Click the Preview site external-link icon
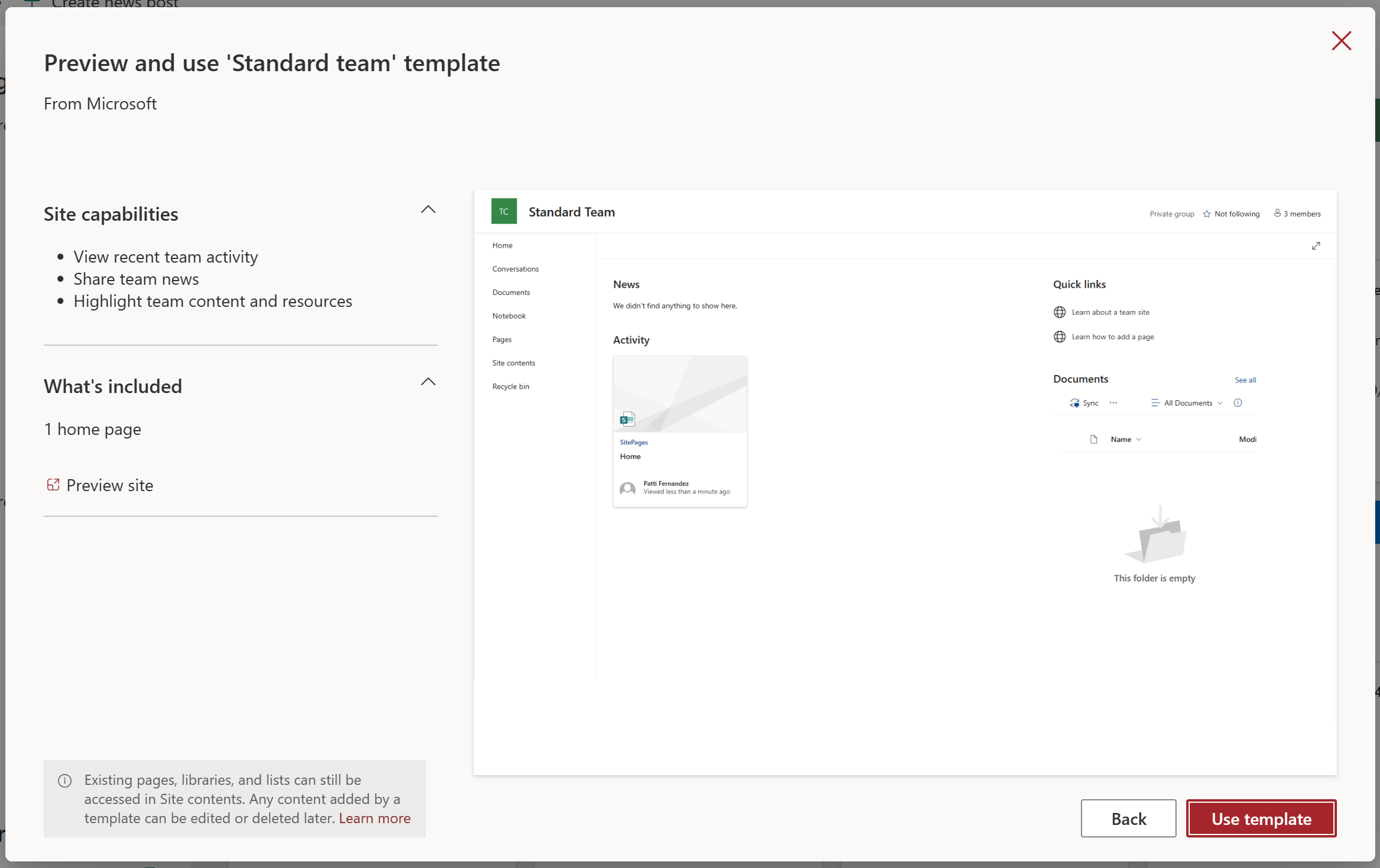1380x868 pixels. pyautogui.click(x=53, y=485)
